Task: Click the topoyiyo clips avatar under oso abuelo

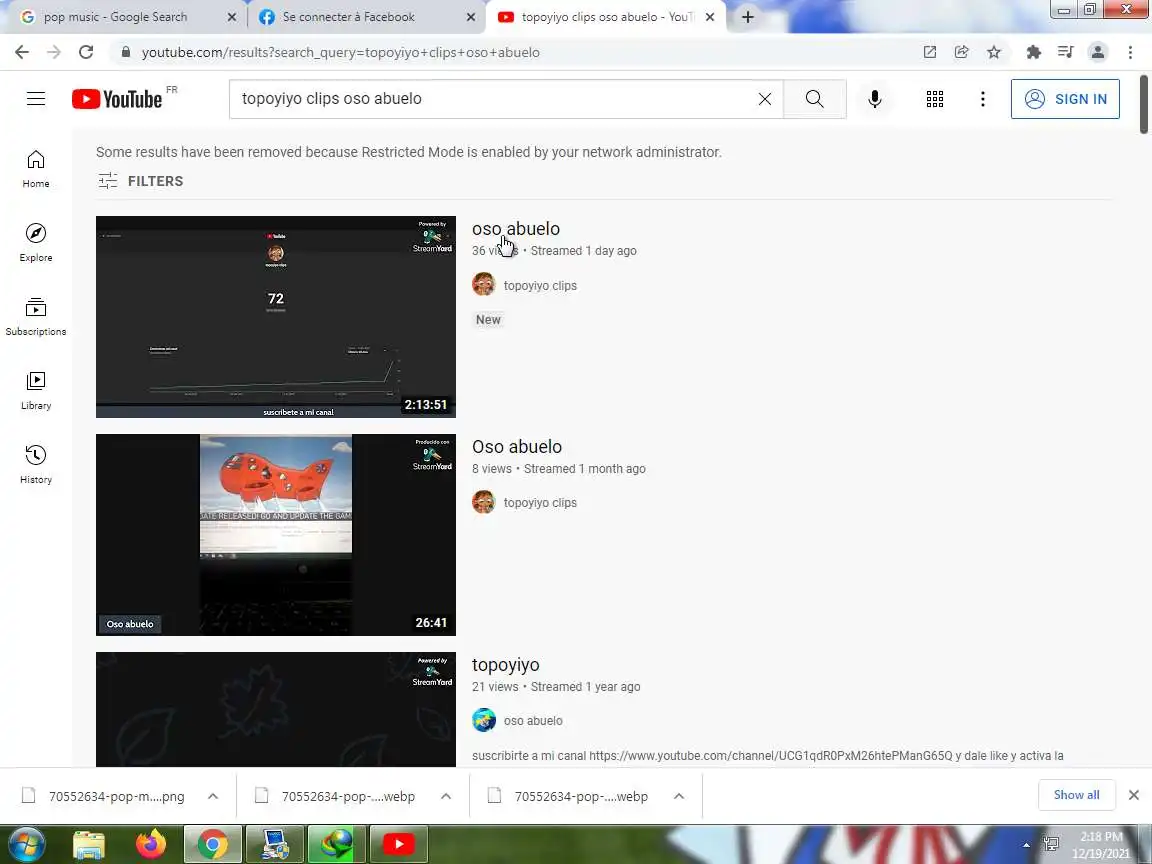Action: tap(483, 284)
